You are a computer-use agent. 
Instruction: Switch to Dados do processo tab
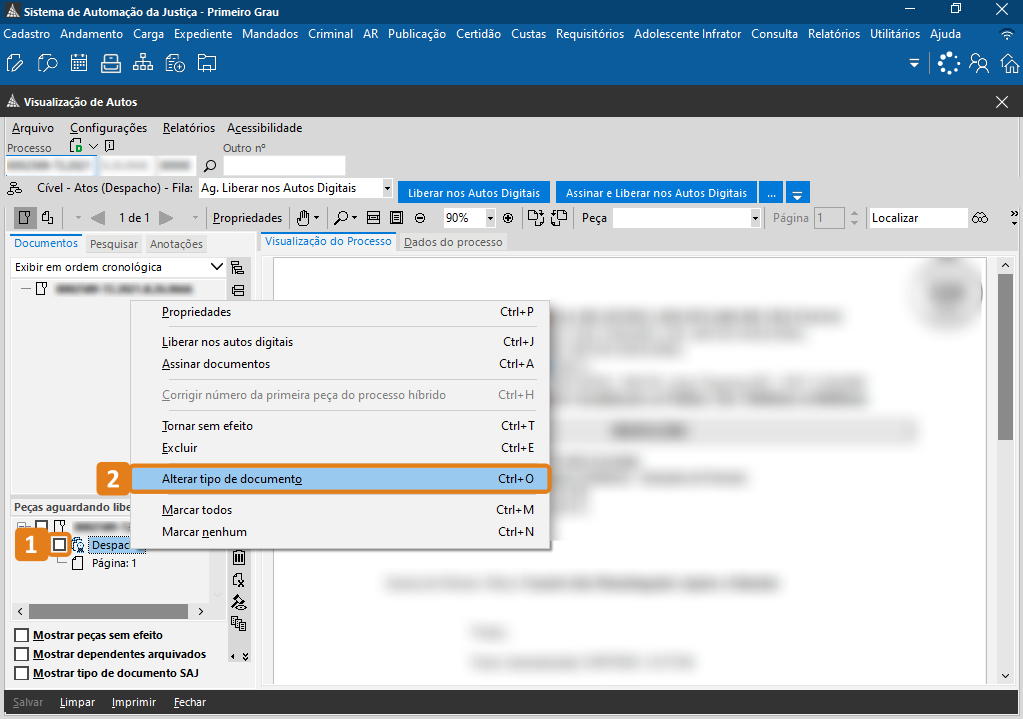pos(453,242)
